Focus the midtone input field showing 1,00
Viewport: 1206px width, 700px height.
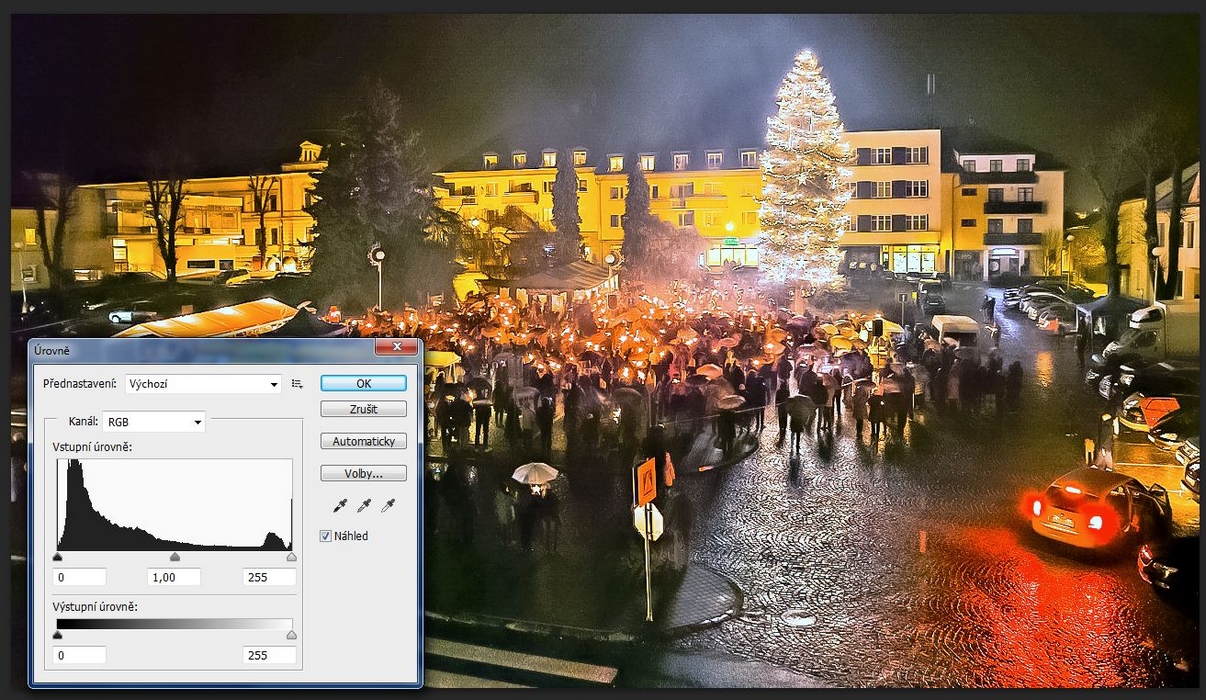tap(174, 577)
